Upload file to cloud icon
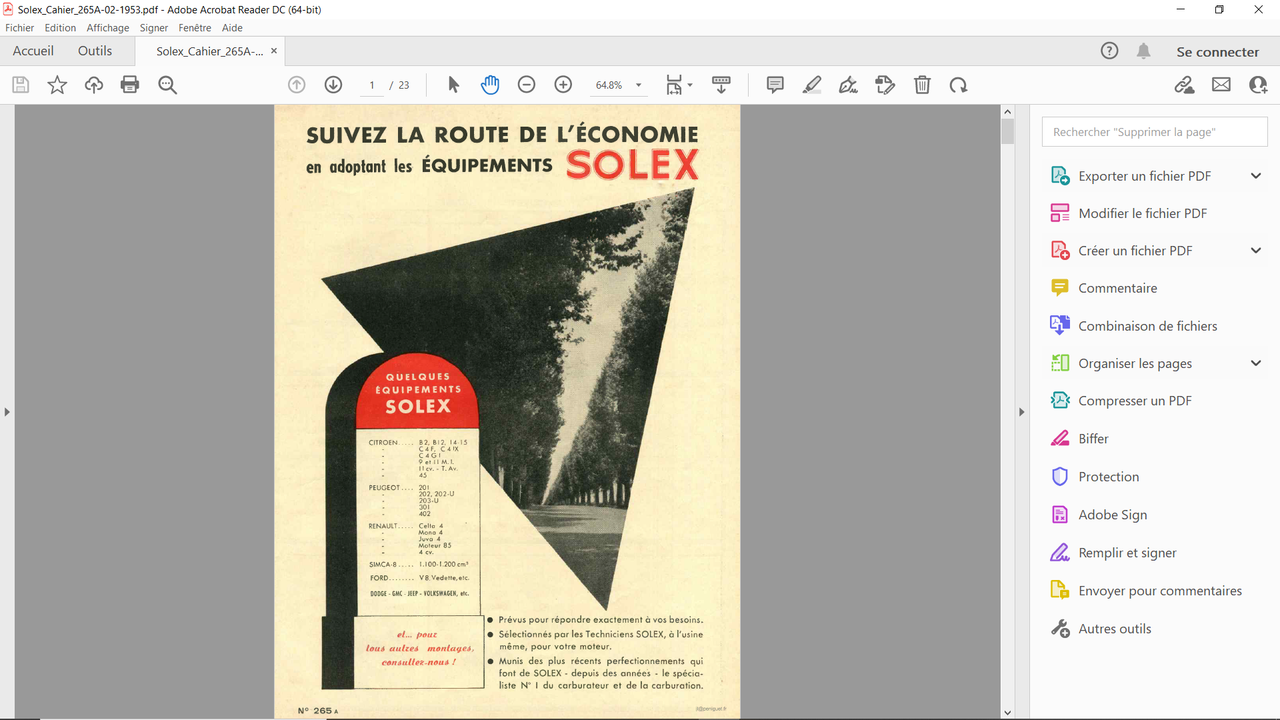Viewport: 1280px width, 720px height. click(x=94, y=85)
